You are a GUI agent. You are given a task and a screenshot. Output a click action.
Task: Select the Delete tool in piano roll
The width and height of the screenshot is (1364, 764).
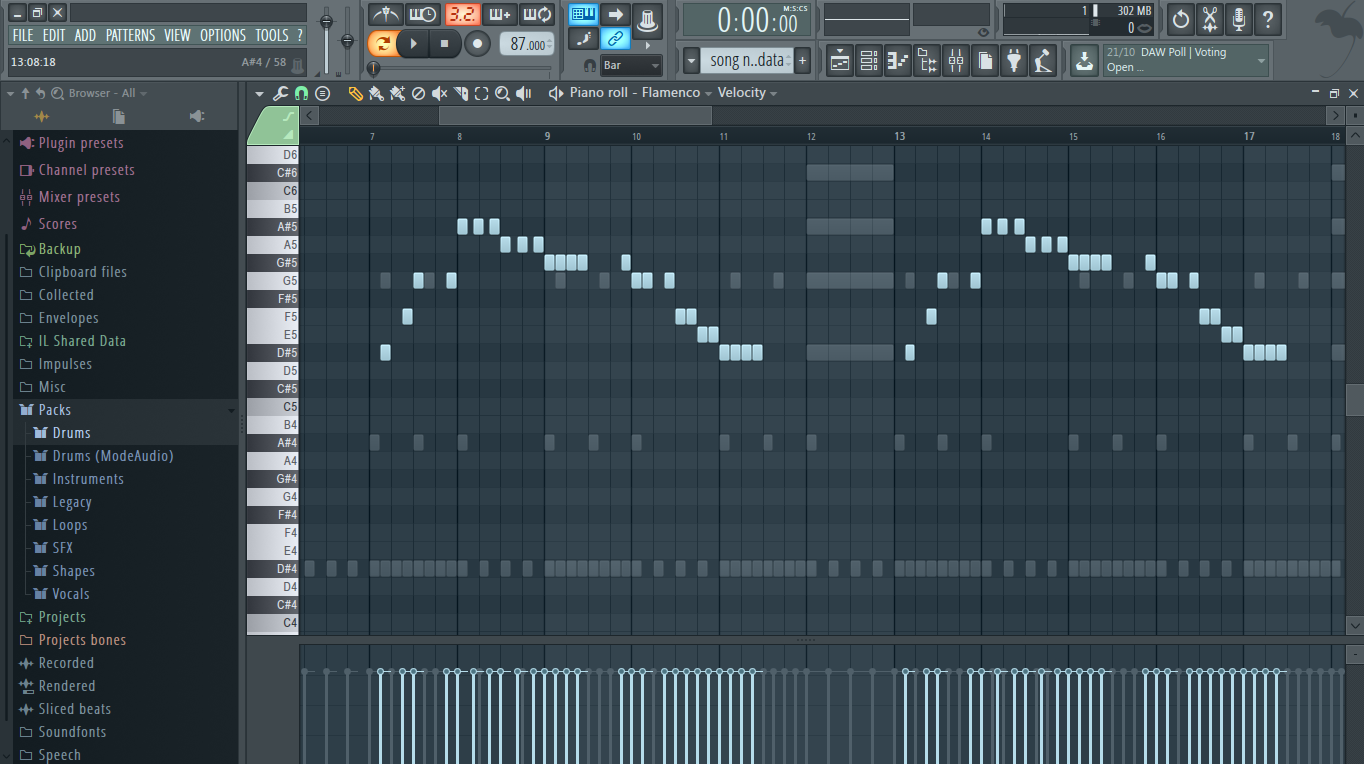click(x=418, y=93)
